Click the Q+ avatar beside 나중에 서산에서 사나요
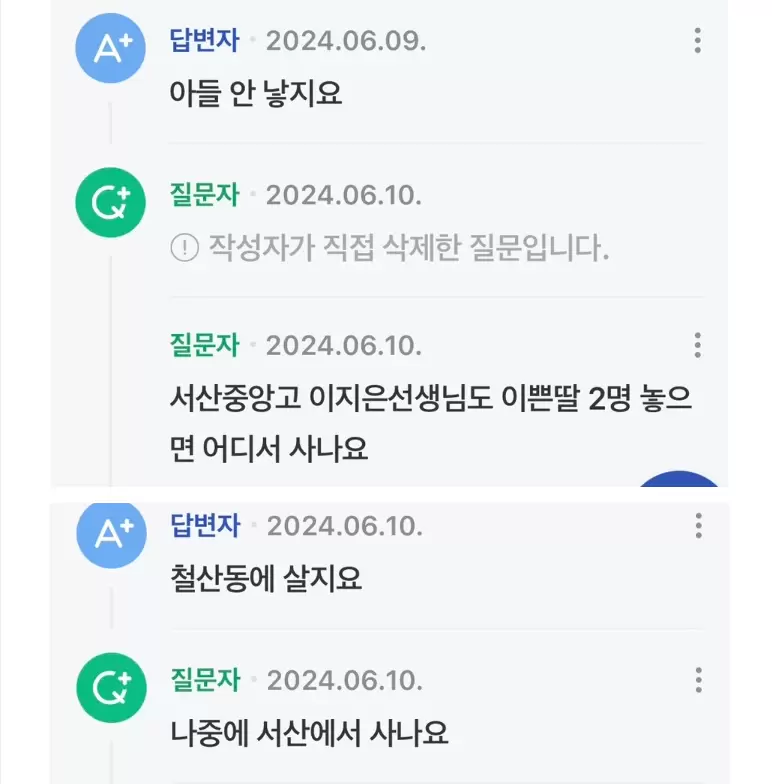This screenshot has height=784, width=772. coord(112,688)
